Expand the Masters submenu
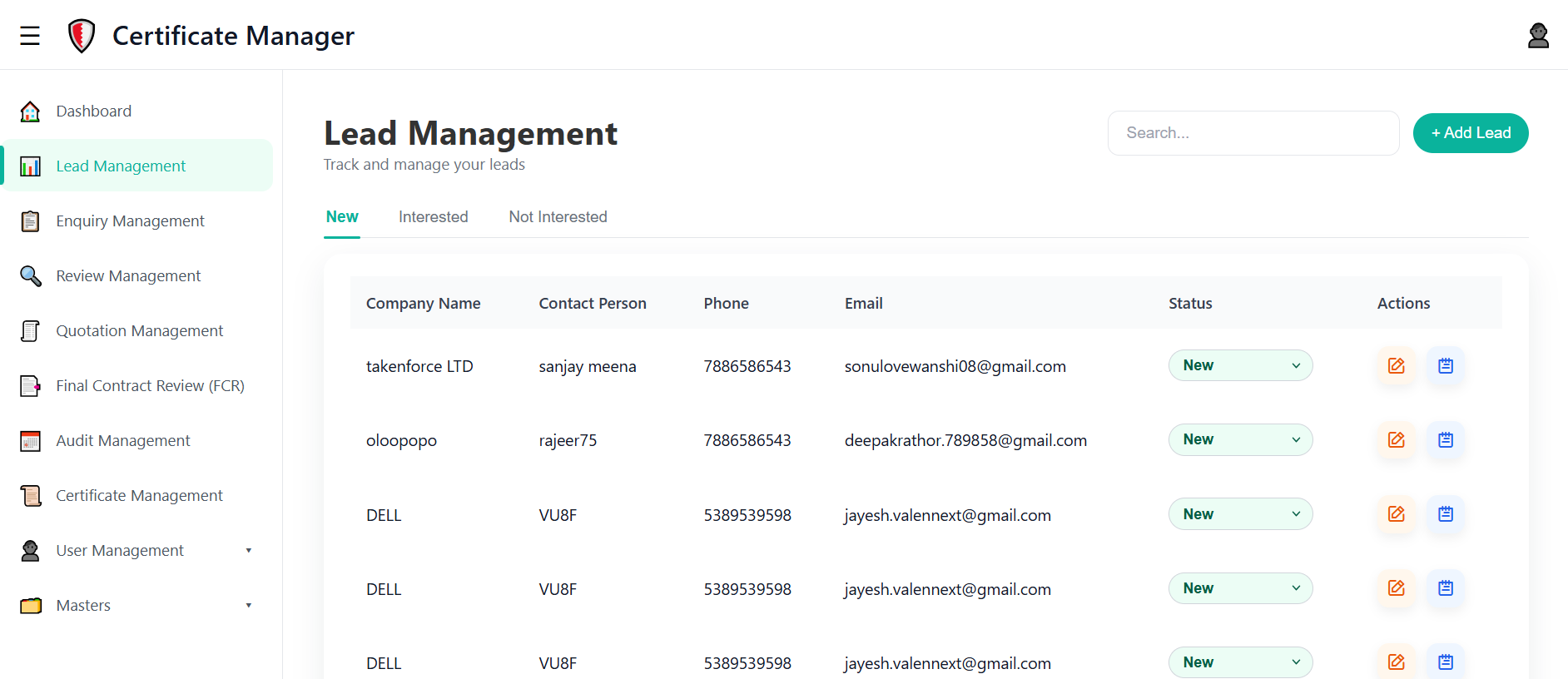 pyautogui.click(x=248, y=606)
